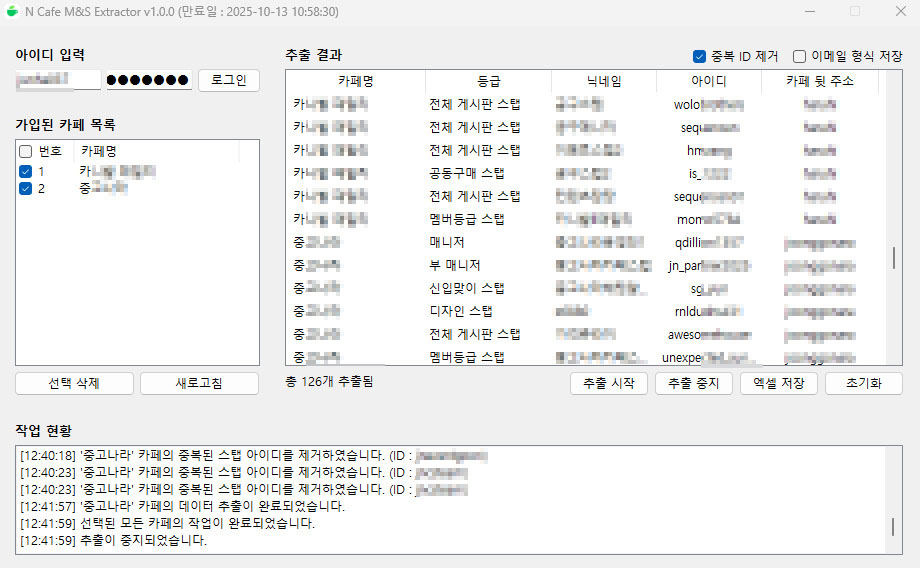The height and width of the screenshot is (568, 920).
Task: Enable the 이메일 형식 저장 checkbox
Action: 800,56
